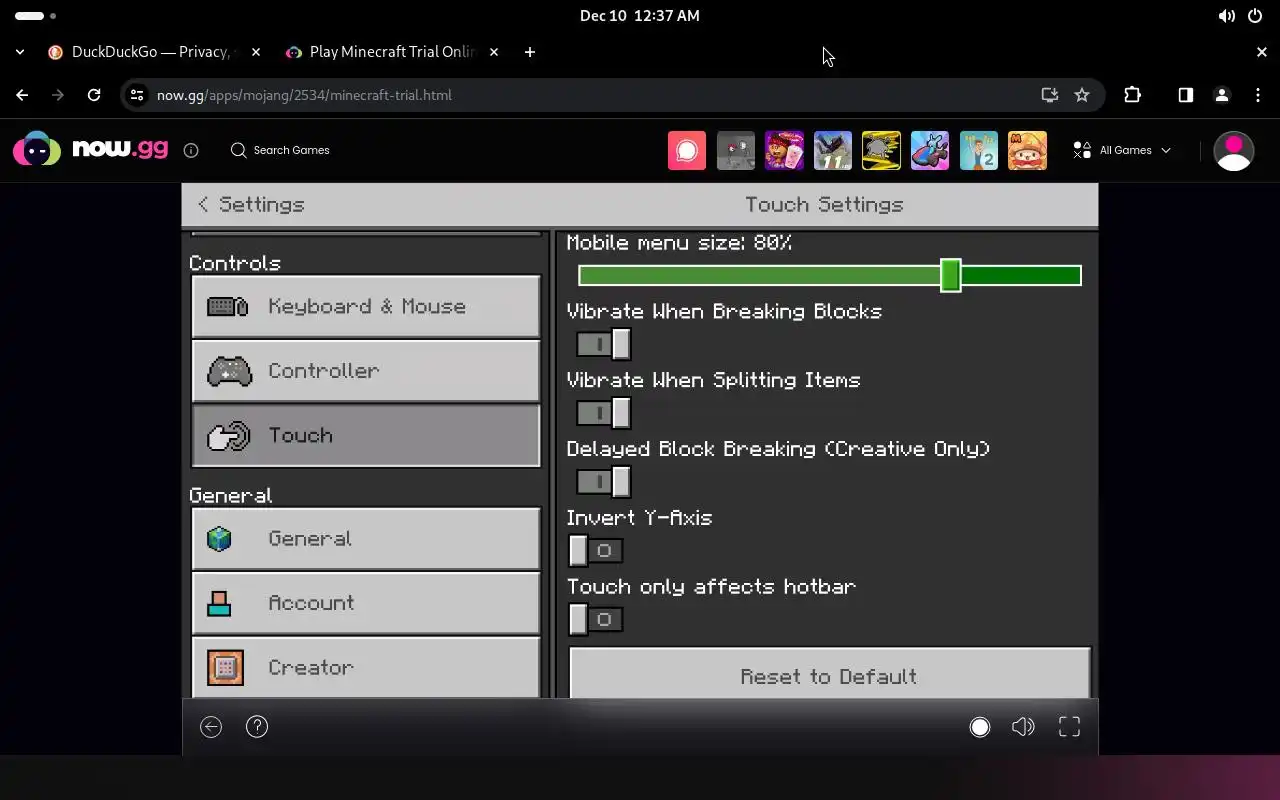Open browser extensions puzzle icon
Viewport: 1280px width, 800px height.
click(x=1132, y=95)
